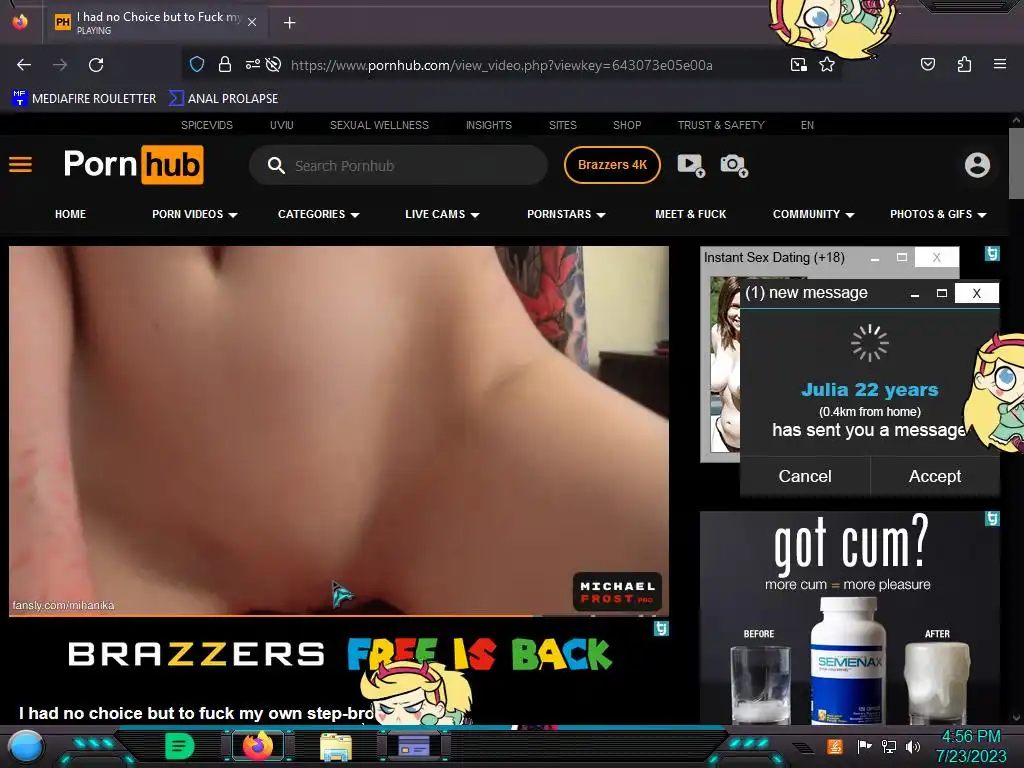Image resolution: width=1024 pixels, height=768 pixels.
Task: Click the Action Center flag tray icon
Action: click(x=864, y=746)
